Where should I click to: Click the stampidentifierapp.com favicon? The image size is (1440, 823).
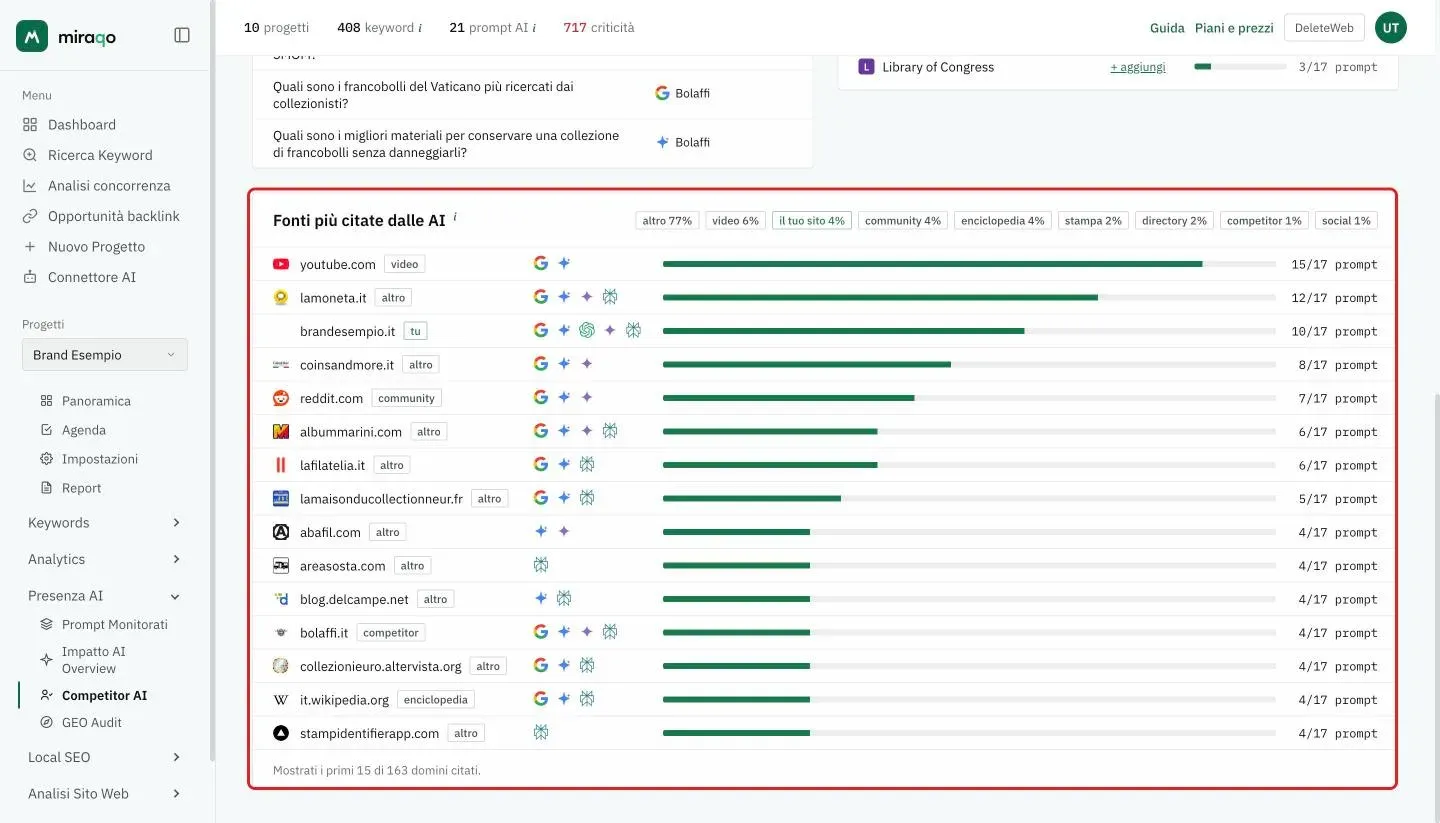click(x=281, y=733)
